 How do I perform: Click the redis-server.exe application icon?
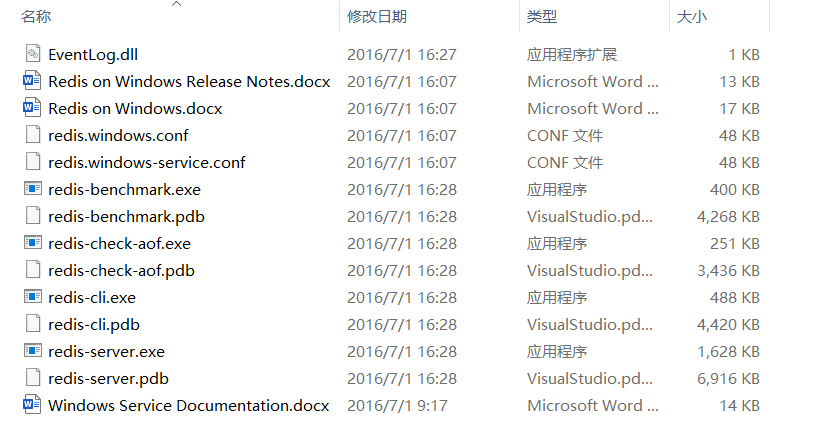(33, 351)
